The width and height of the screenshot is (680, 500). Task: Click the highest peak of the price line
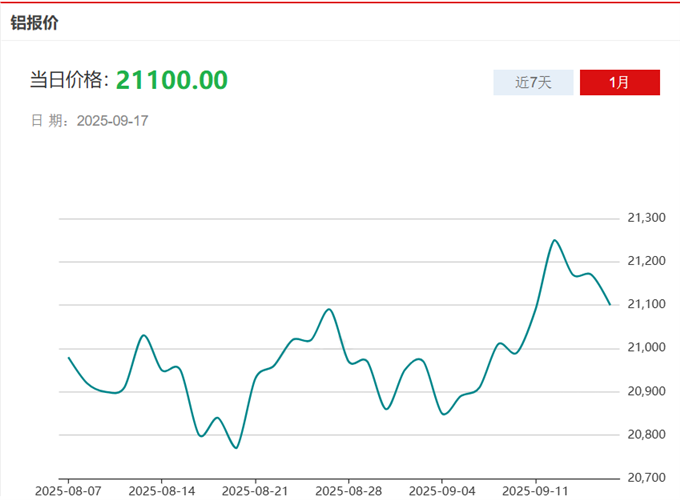pyautogui.click(x=555, y=240)
